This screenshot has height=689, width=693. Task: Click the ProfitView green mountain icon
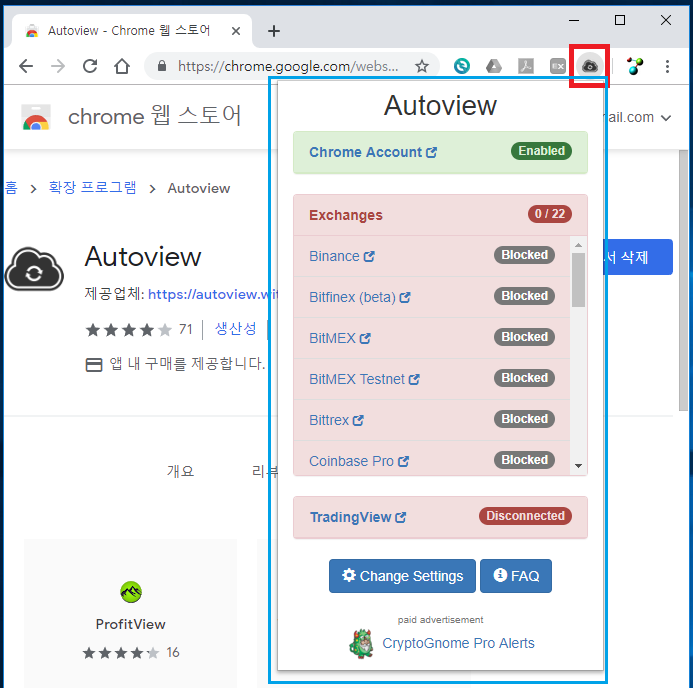pyautogui.click(x=131, y=592)
